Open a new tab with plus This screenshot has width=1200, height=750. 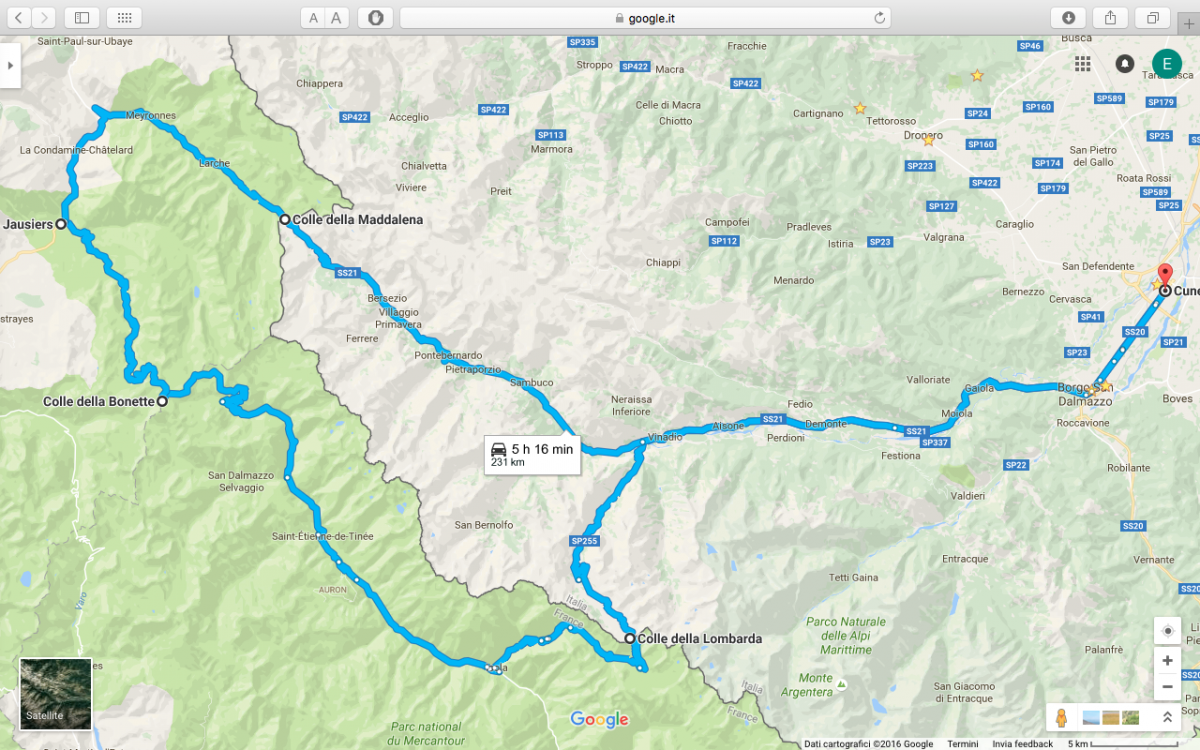click(1188, 23)
